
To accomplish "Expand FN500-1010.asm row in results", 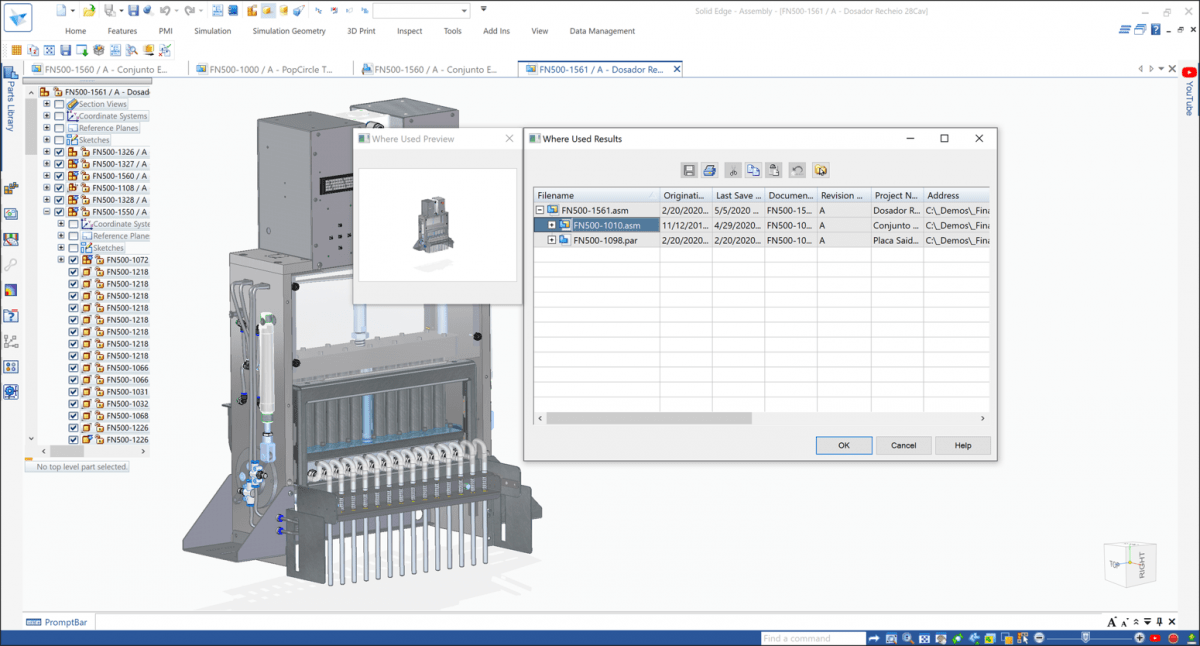I will point(552,225).
